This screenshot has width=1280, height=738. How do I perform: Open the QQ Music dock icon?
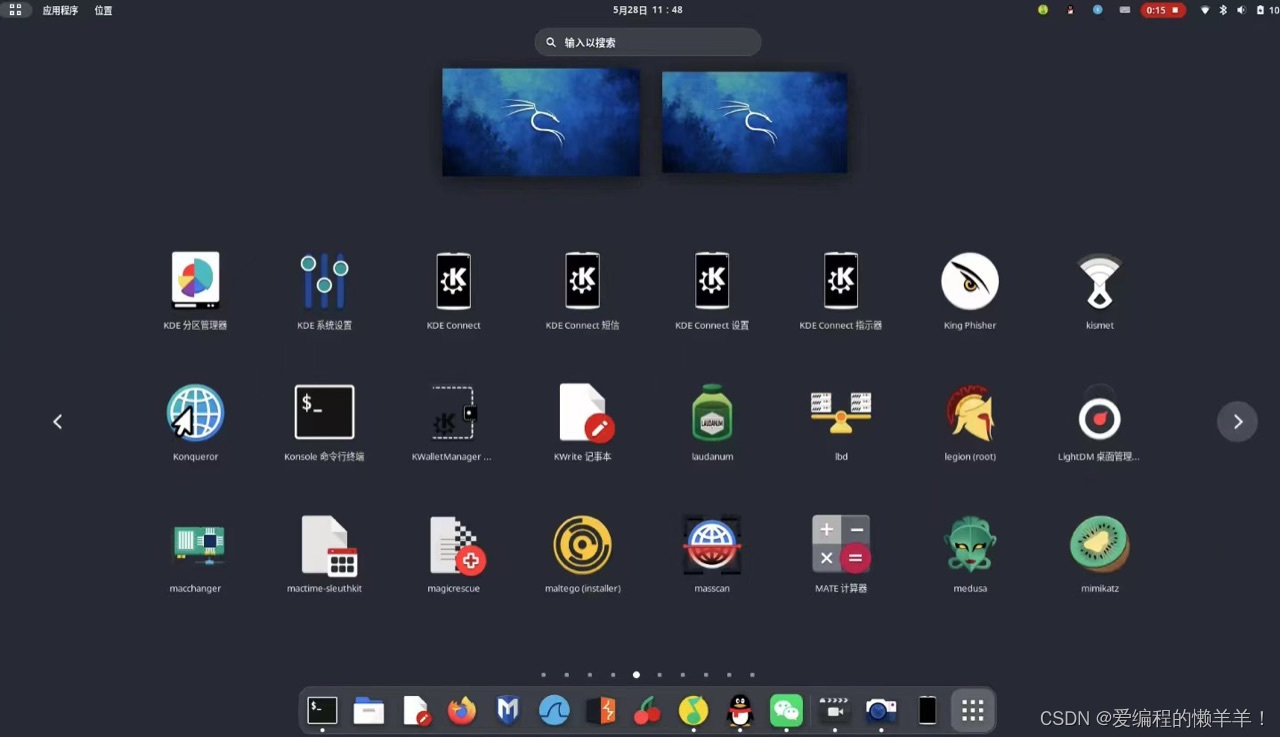693,710
